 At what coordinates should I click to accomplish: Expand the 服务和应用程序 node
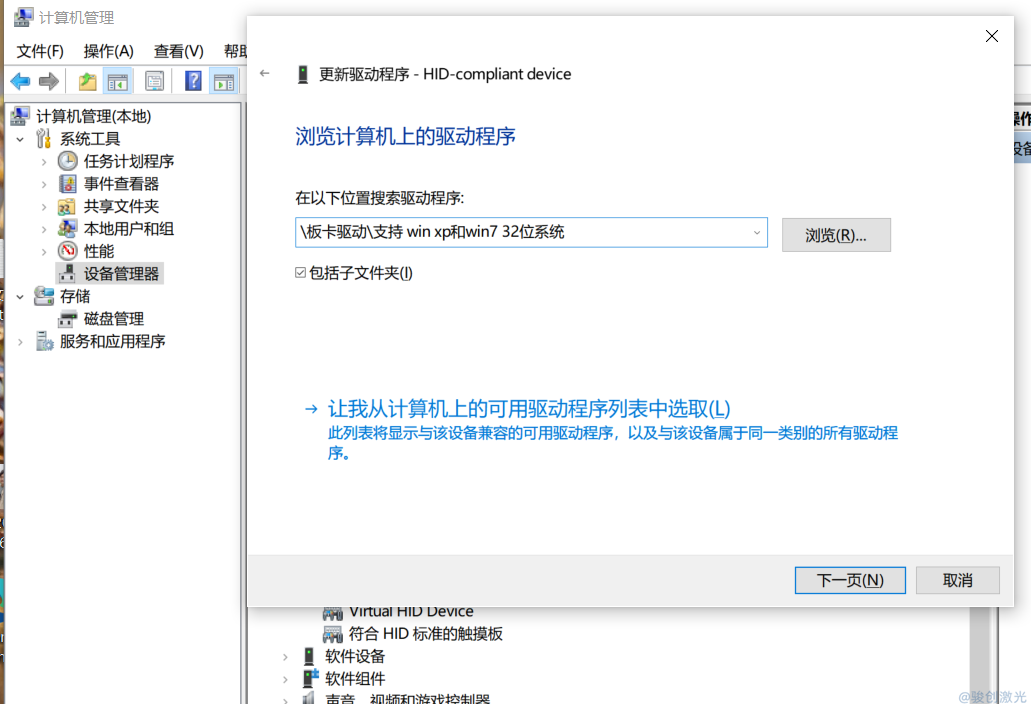(x=20, y=342)
